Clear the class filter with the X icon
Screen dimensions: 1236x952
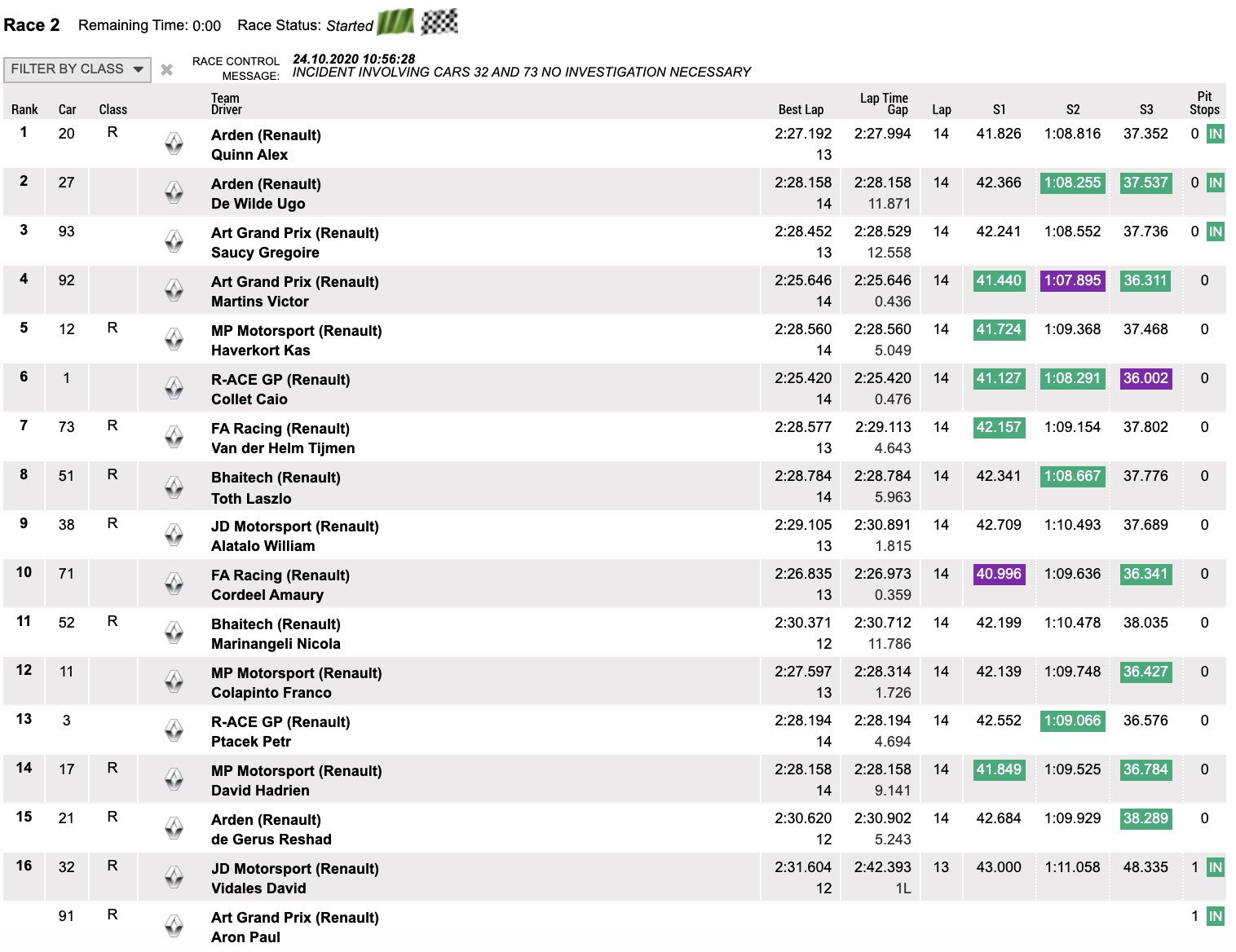pos(166,70)
